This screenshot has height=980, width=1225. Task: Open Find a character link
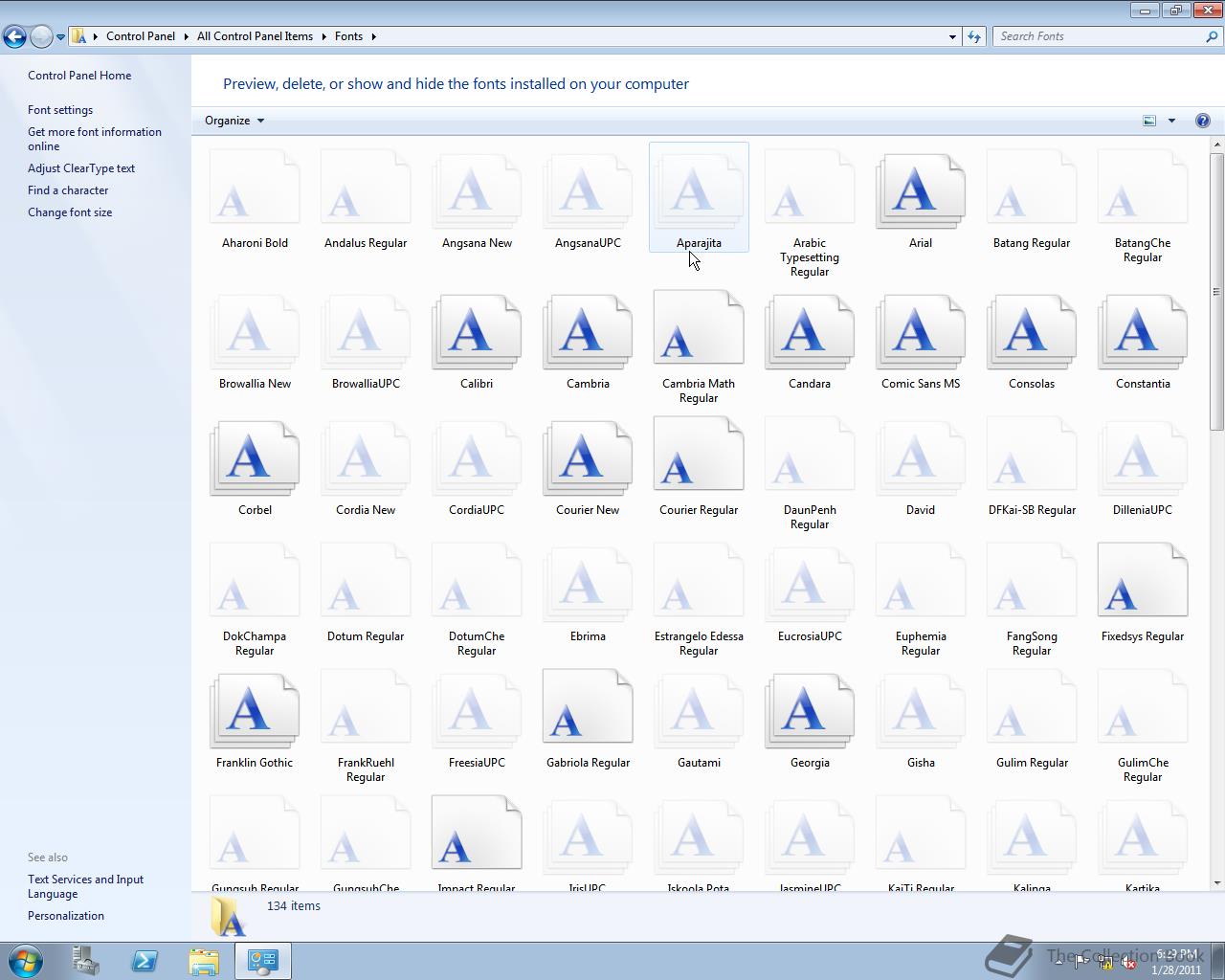[68, 190]
